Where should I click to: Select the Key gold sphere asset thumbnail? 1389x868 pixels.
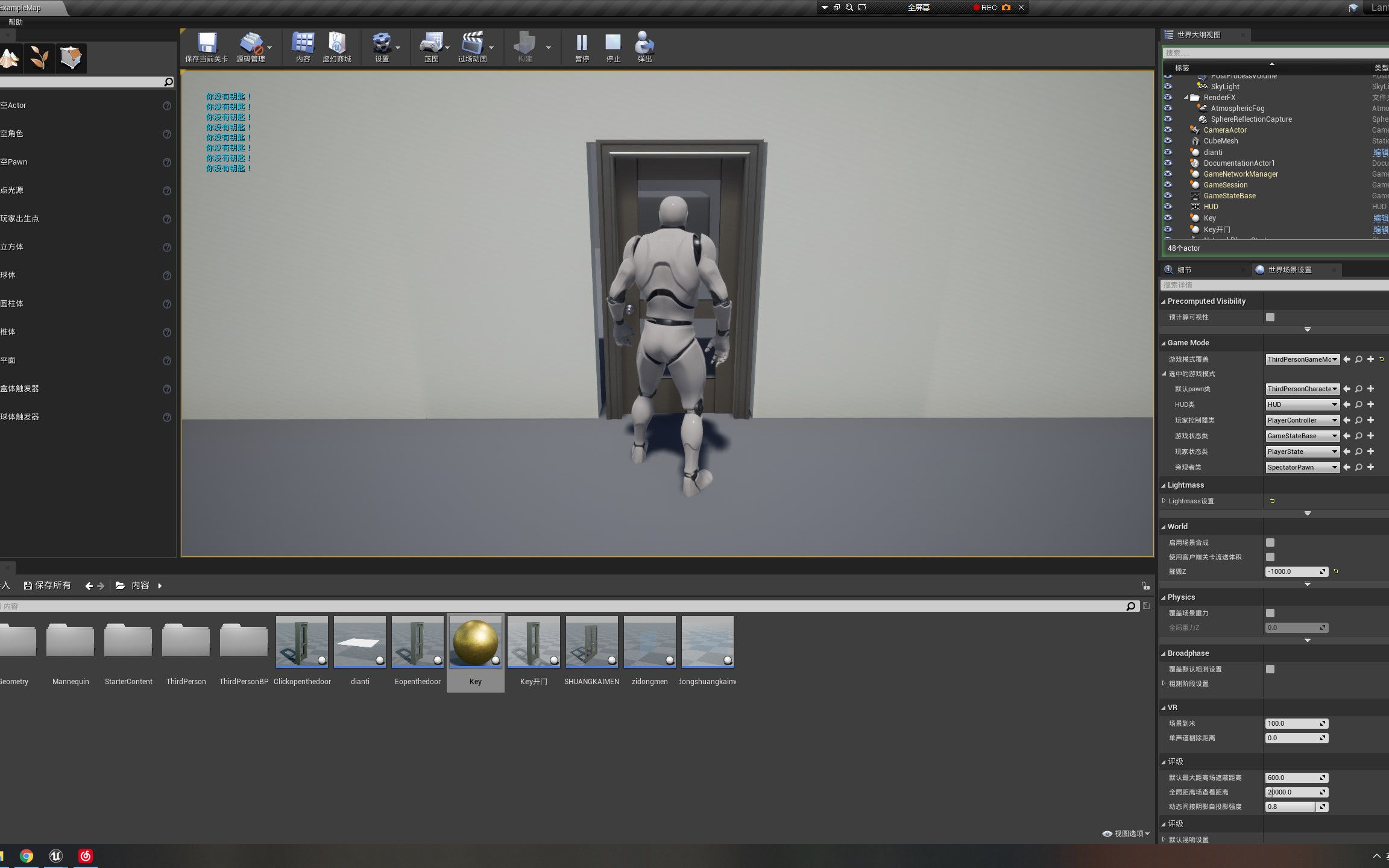coord(475,642)
